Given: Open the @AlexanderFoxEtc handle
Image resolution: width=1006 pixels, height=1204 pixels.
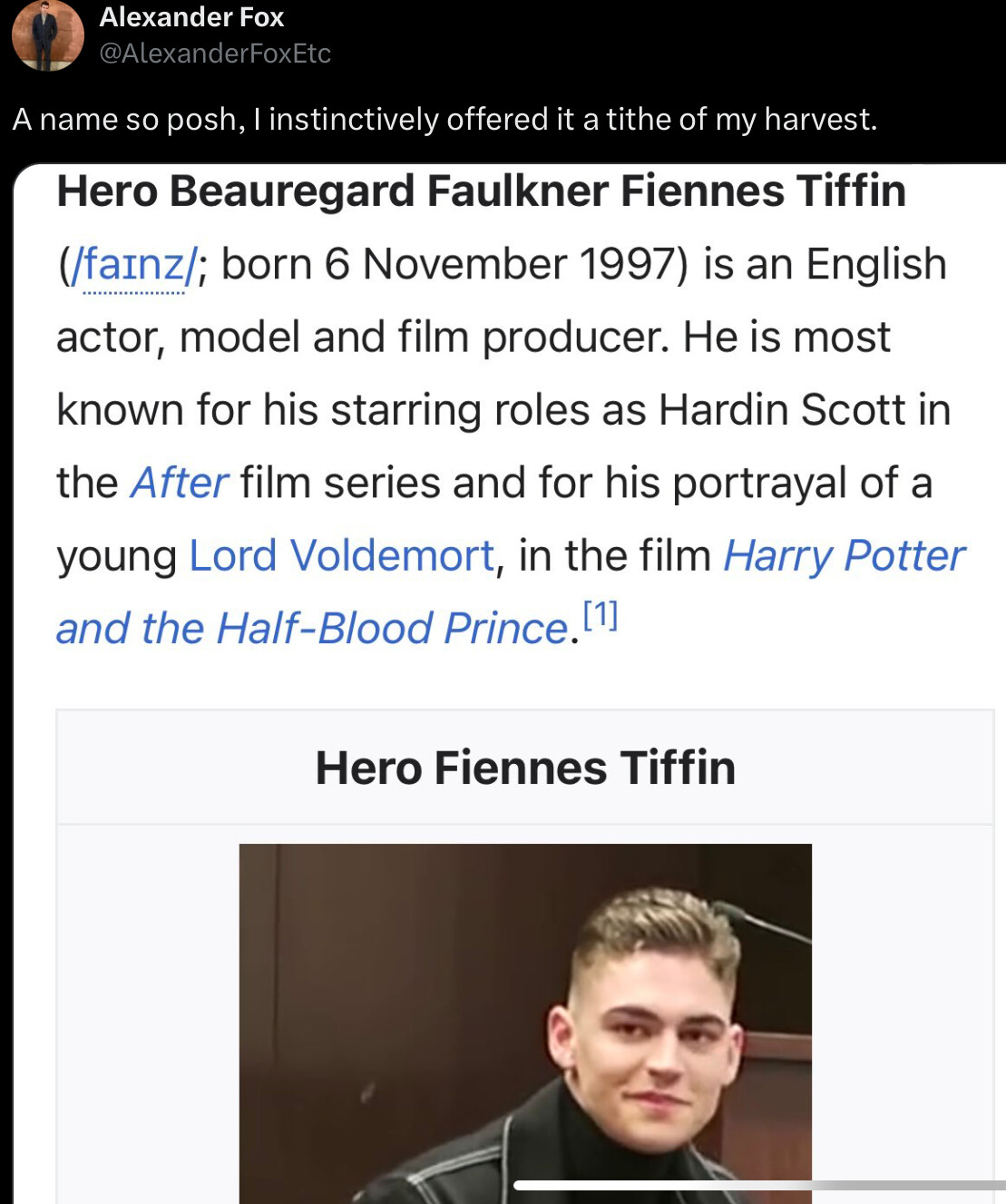Looking at the screenshot, I should click(215, 54).
